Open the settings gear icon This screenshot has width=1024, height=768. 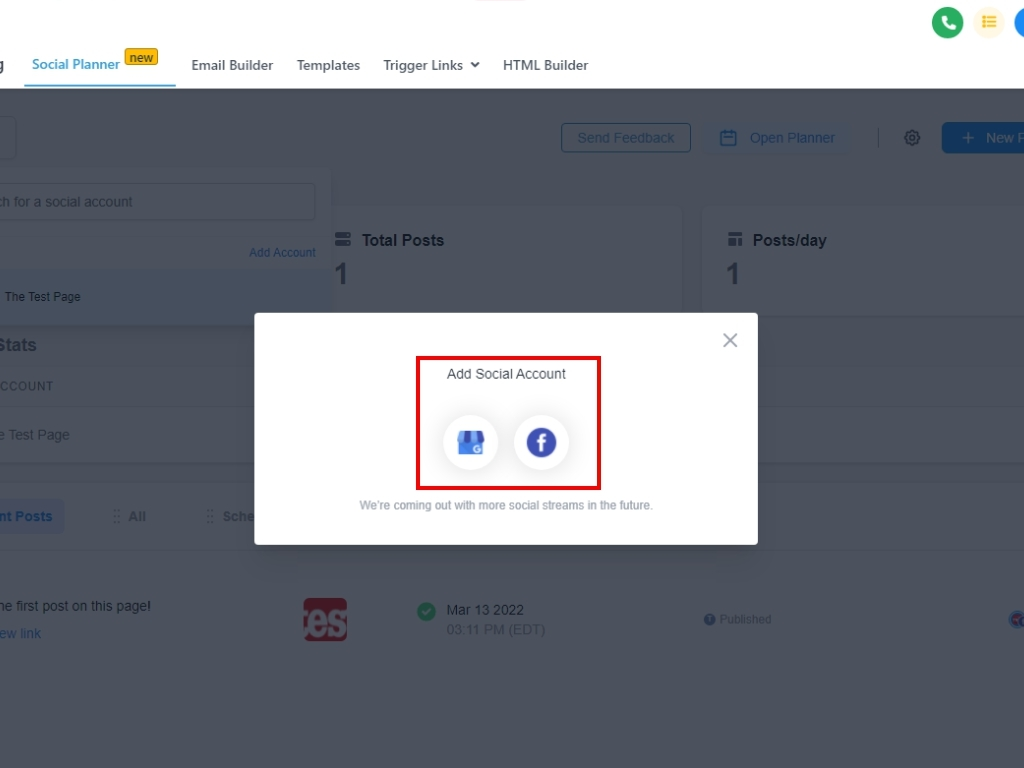912,138
